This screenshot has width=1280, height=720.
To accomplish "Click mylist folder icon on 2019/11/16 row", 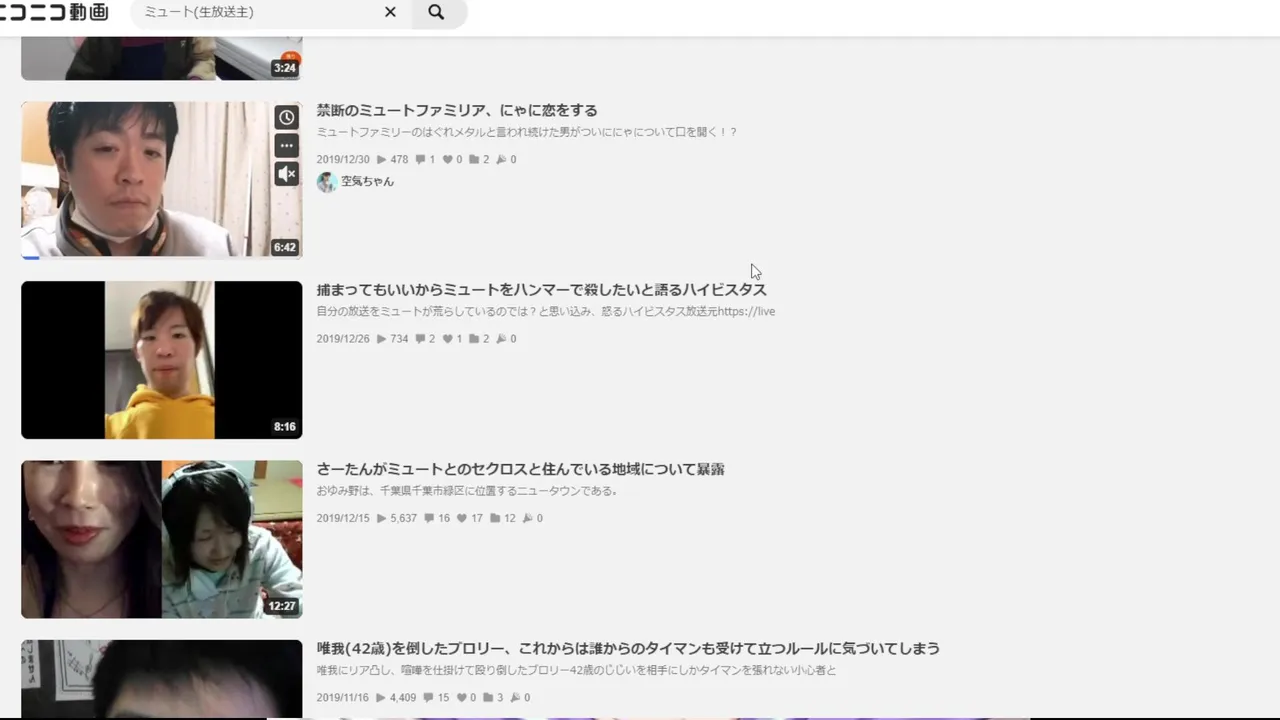I will coord(488,698).
